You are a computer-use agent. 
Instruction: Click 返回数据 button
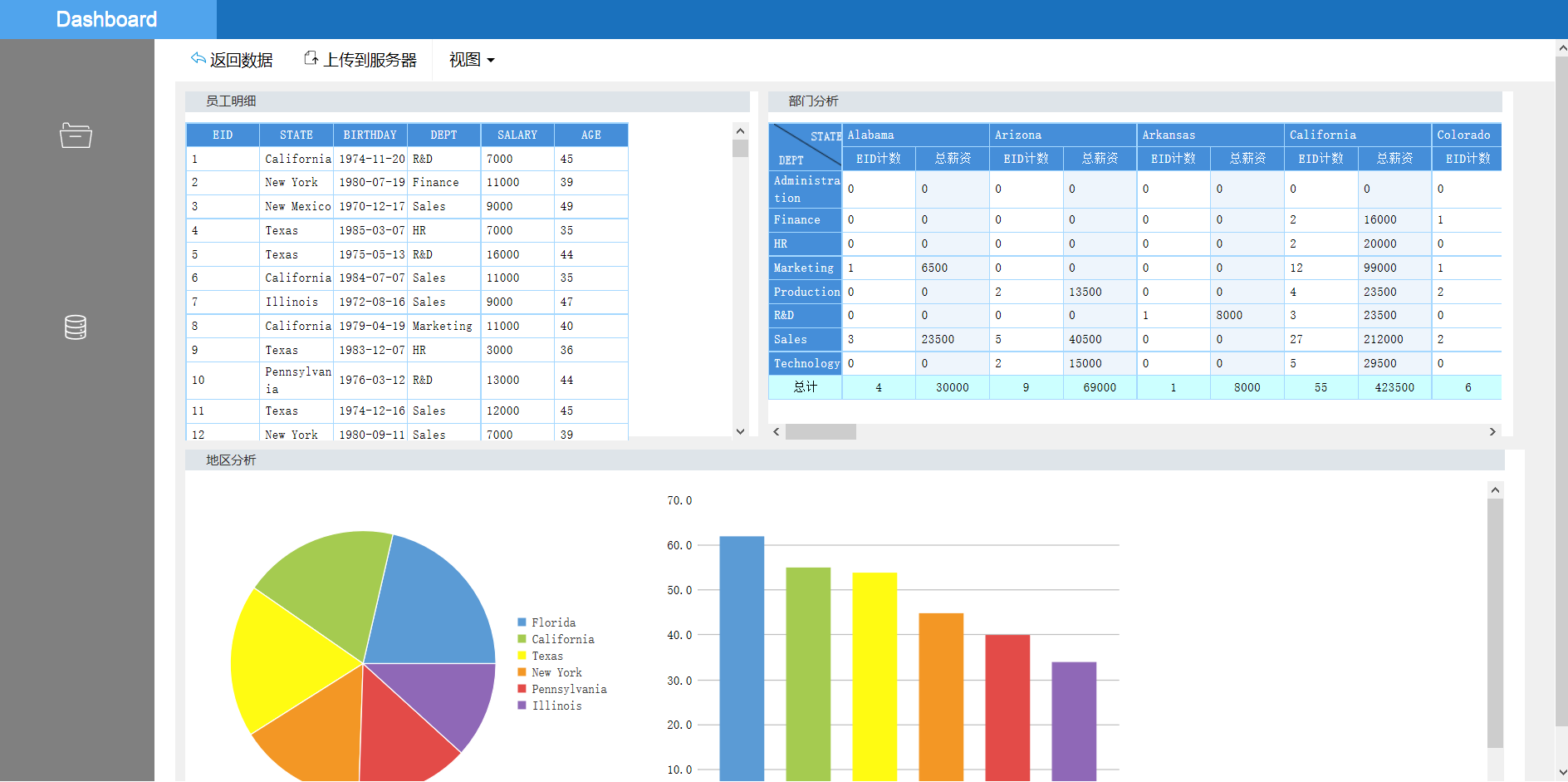pyautogui.click(x=232, y=60)
